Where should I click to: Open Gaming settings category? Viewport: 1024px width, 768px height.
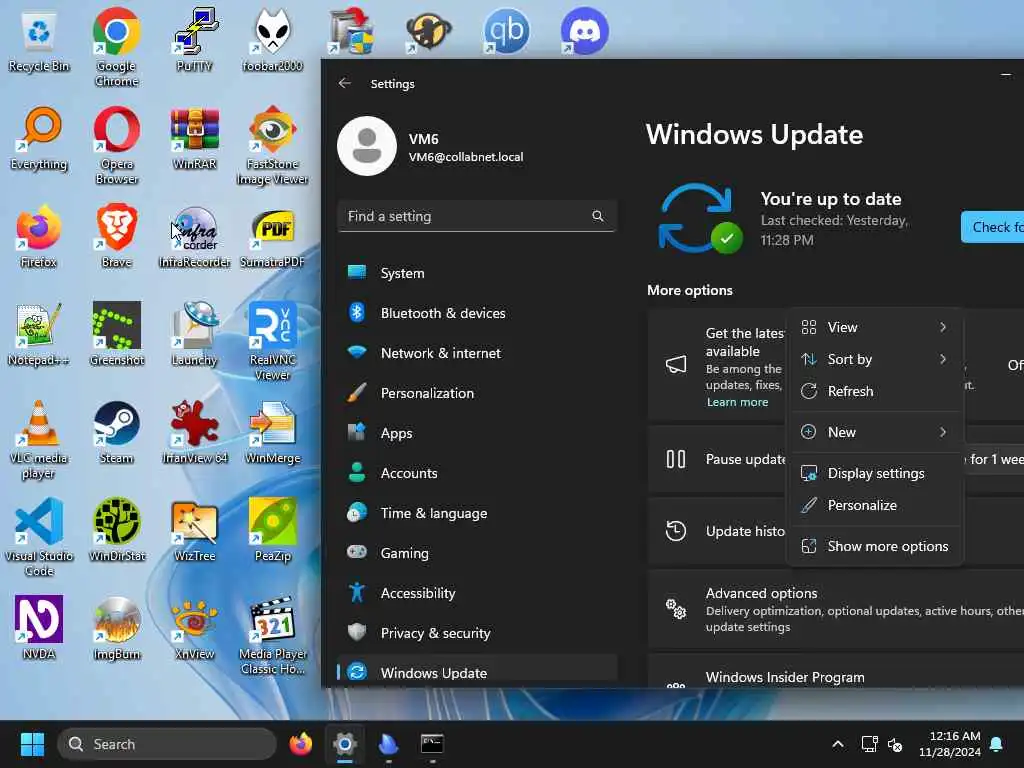(477, 553)
